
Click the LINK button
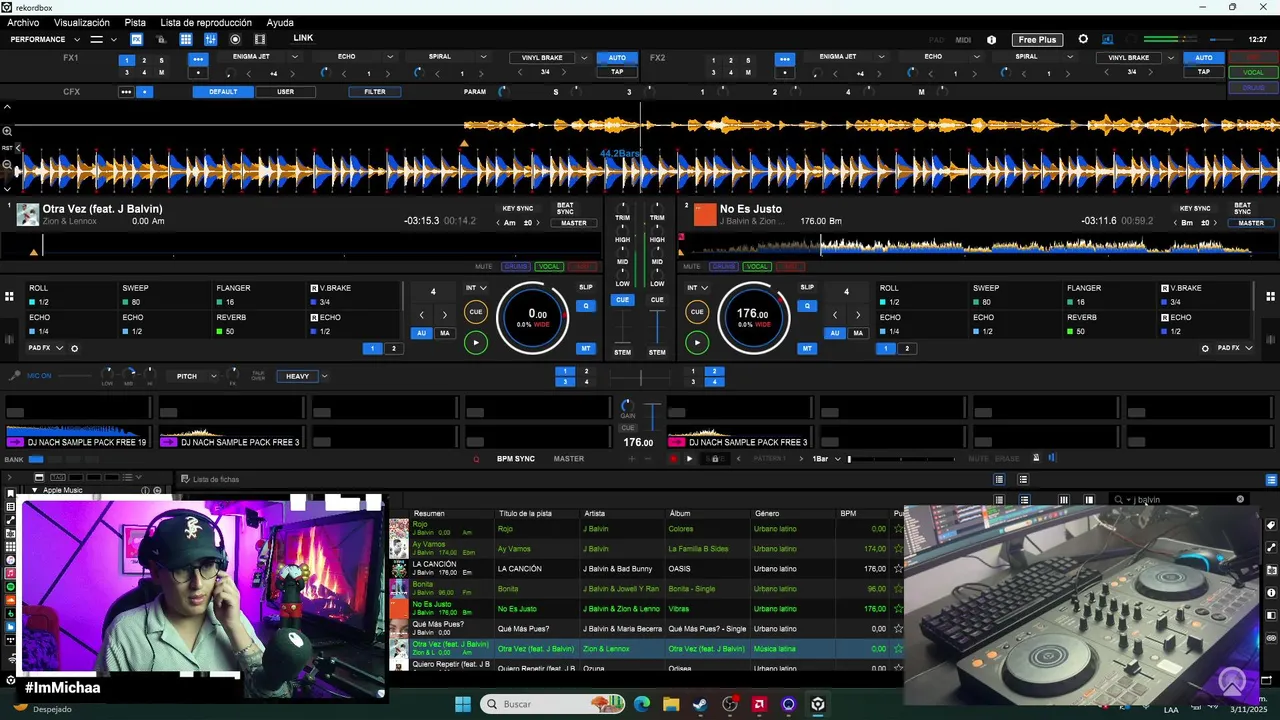(x=303, y=38)
